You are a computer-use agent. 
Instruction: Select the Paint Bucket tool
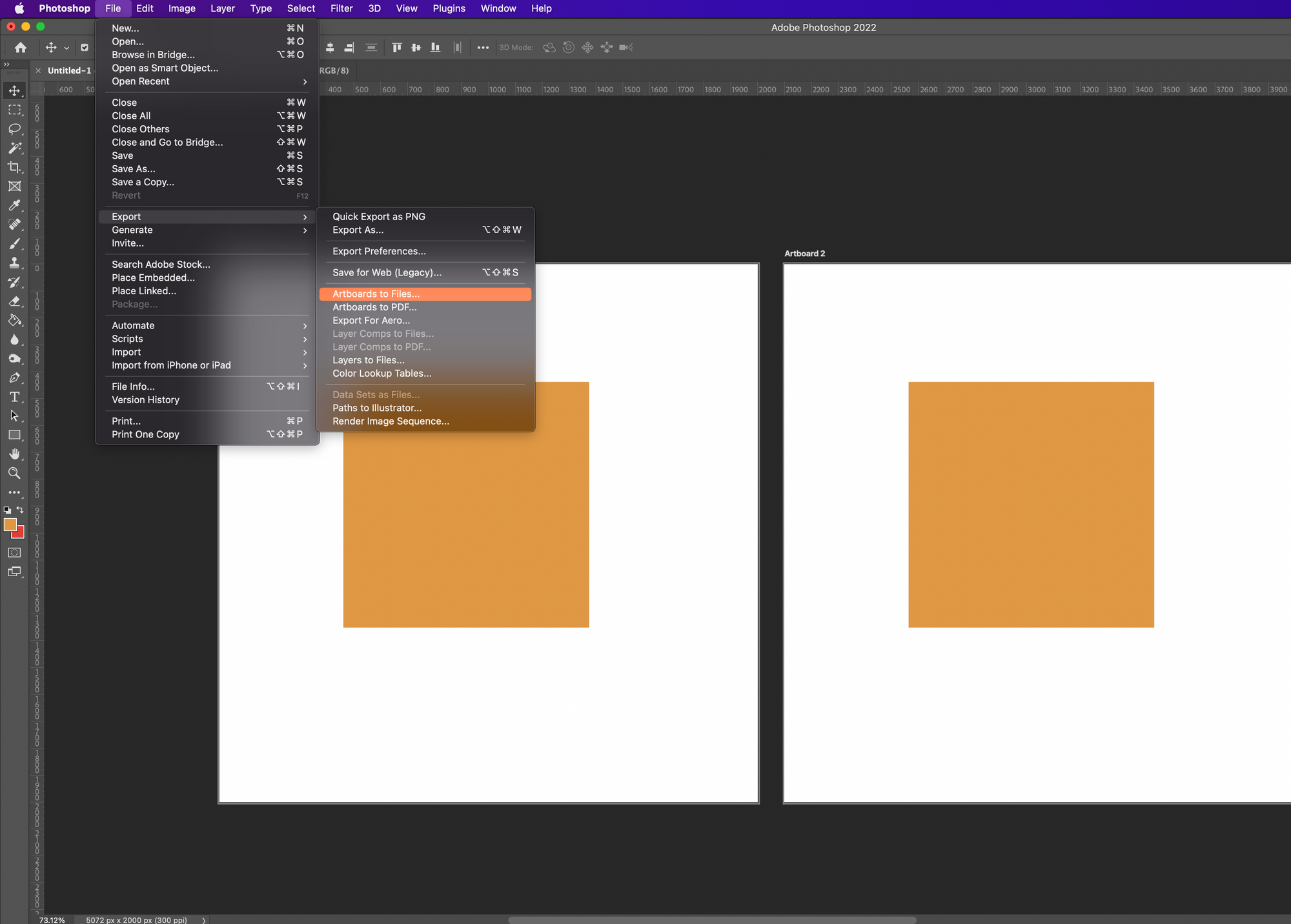point(14,321)
